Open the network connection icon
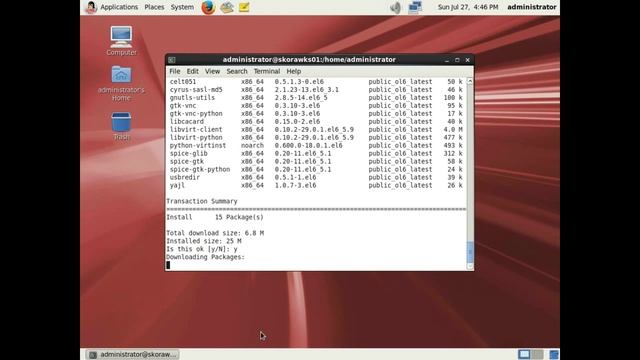Image resolution: width=640 pixels, height=360 pixels. (415, 7)
